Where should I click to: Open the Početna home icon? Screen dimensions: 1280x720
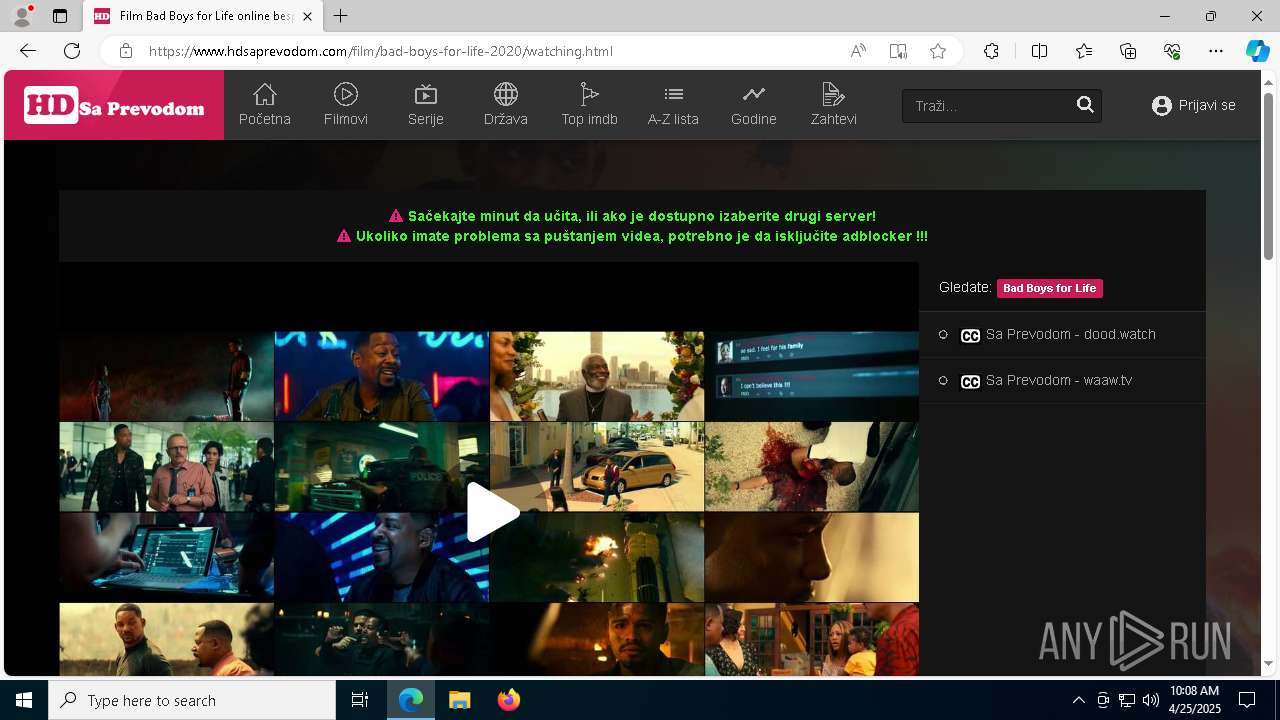pos(265,94)
